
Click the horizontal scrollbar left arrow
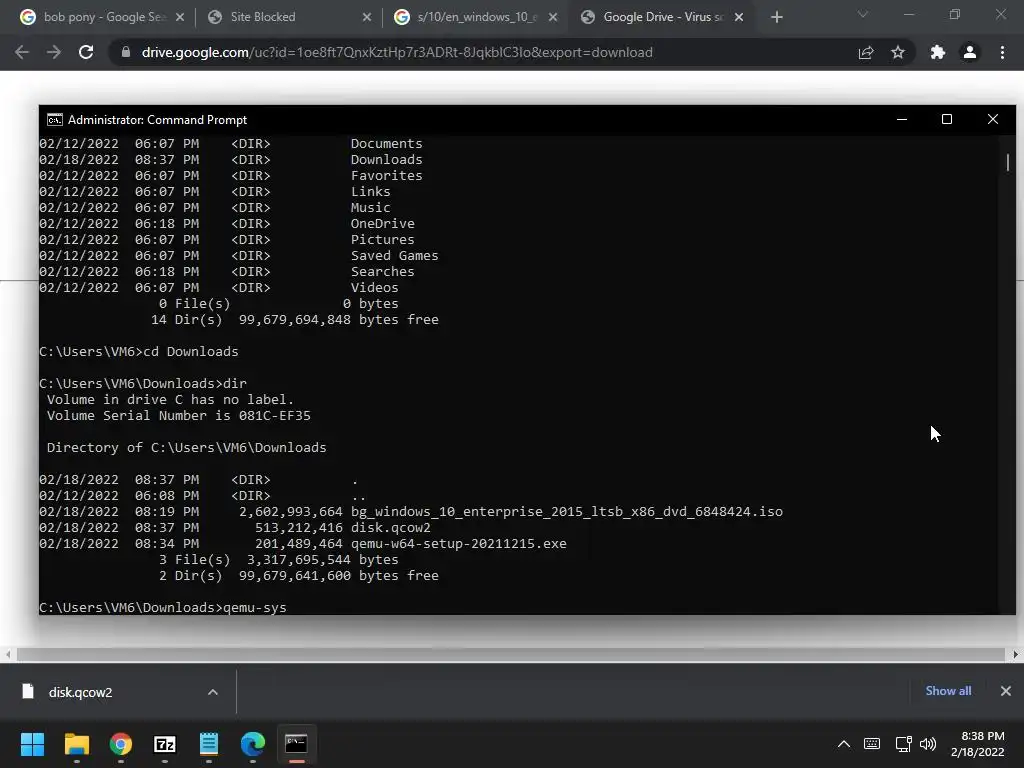coord(8,654)
